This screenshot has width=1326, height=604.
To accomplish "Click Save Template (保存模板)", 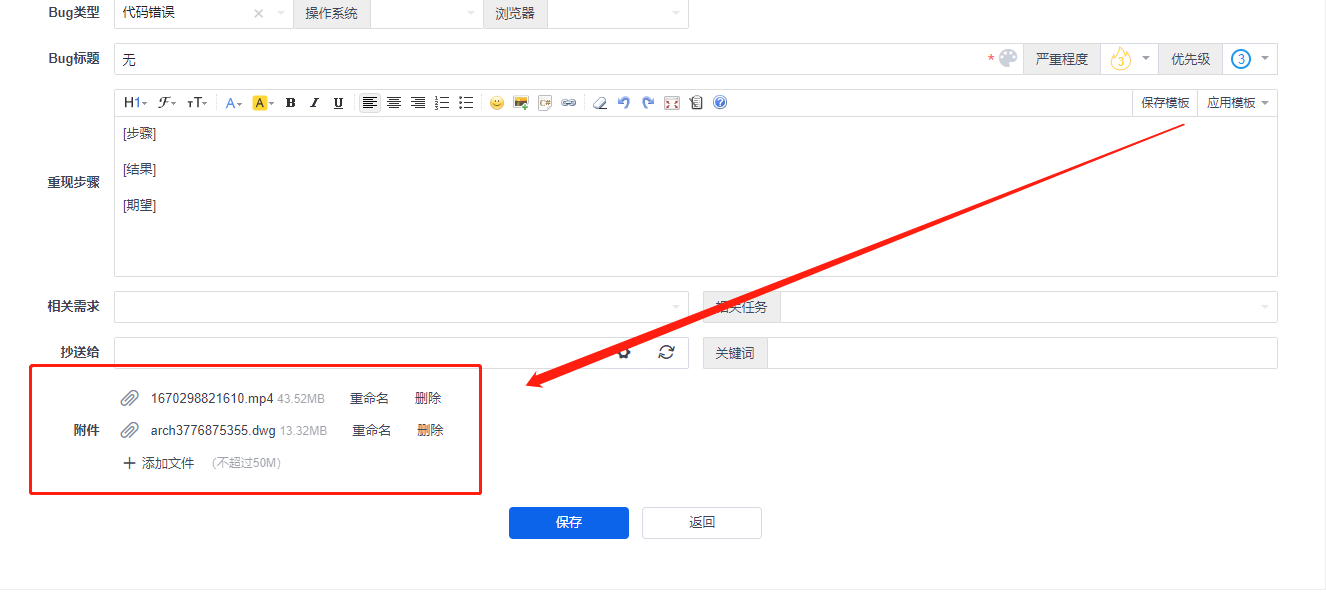I will point(1165,103).
